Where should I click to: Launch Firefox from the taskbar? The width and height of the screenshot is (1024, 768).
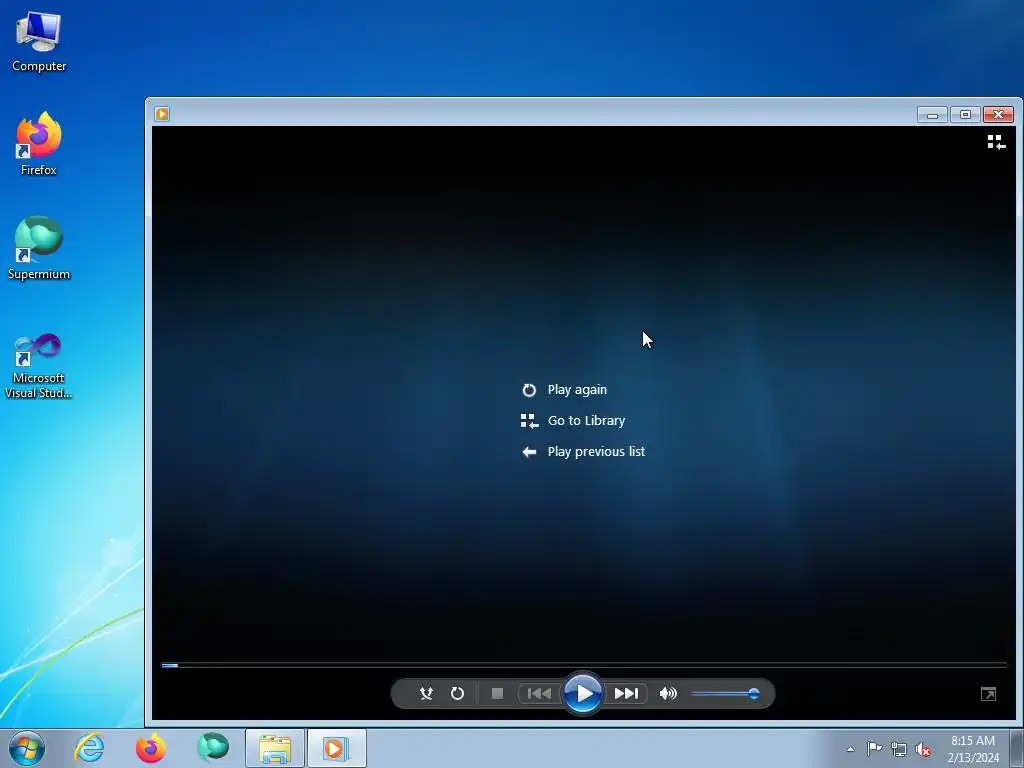151,748
